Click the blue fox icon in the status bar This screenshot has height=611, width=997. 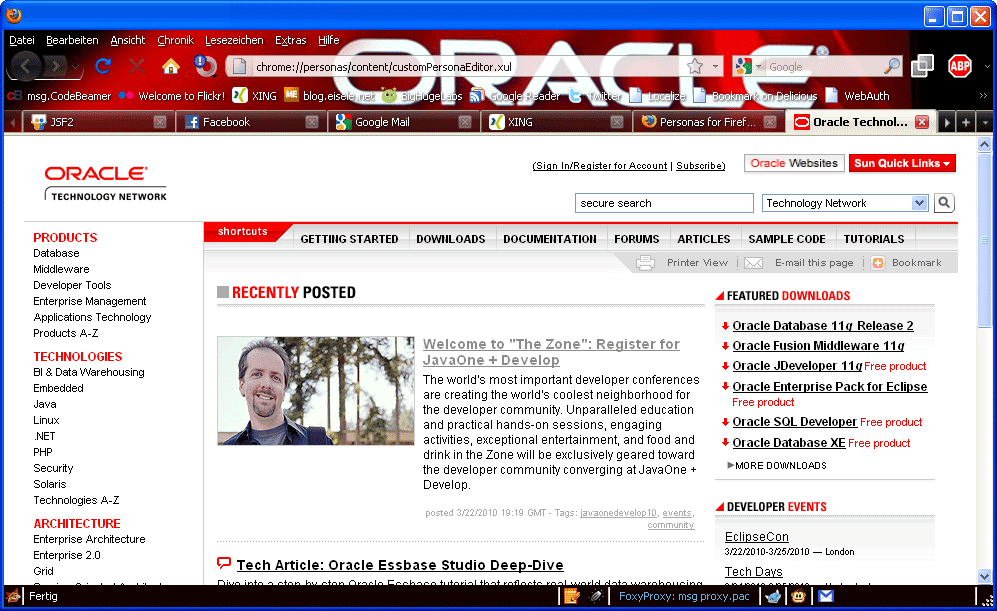pyautogui.click(x=773, y=596)
